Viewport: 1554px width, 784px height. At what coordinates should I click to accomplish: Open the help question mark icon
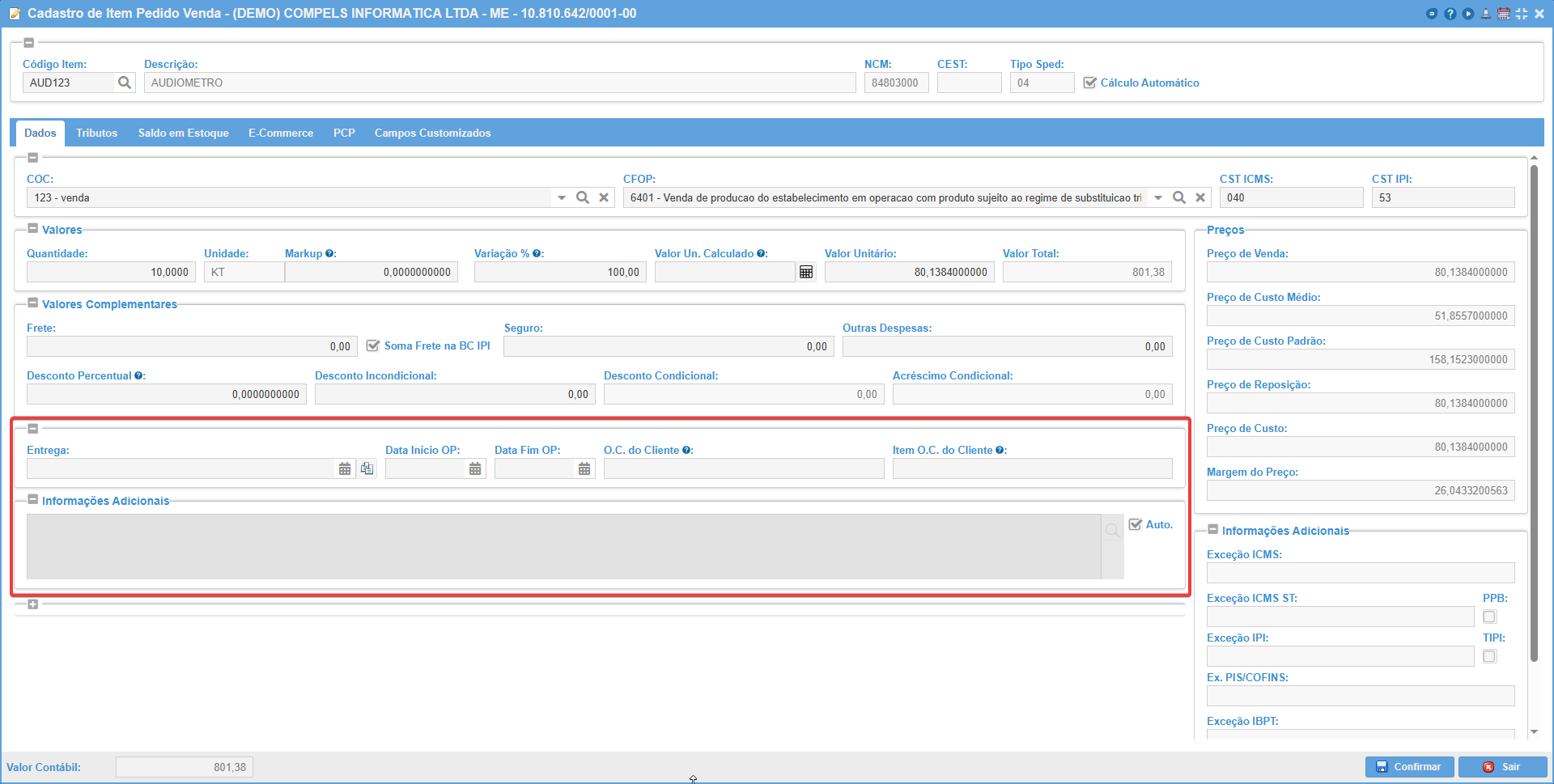click(1450, 14)
